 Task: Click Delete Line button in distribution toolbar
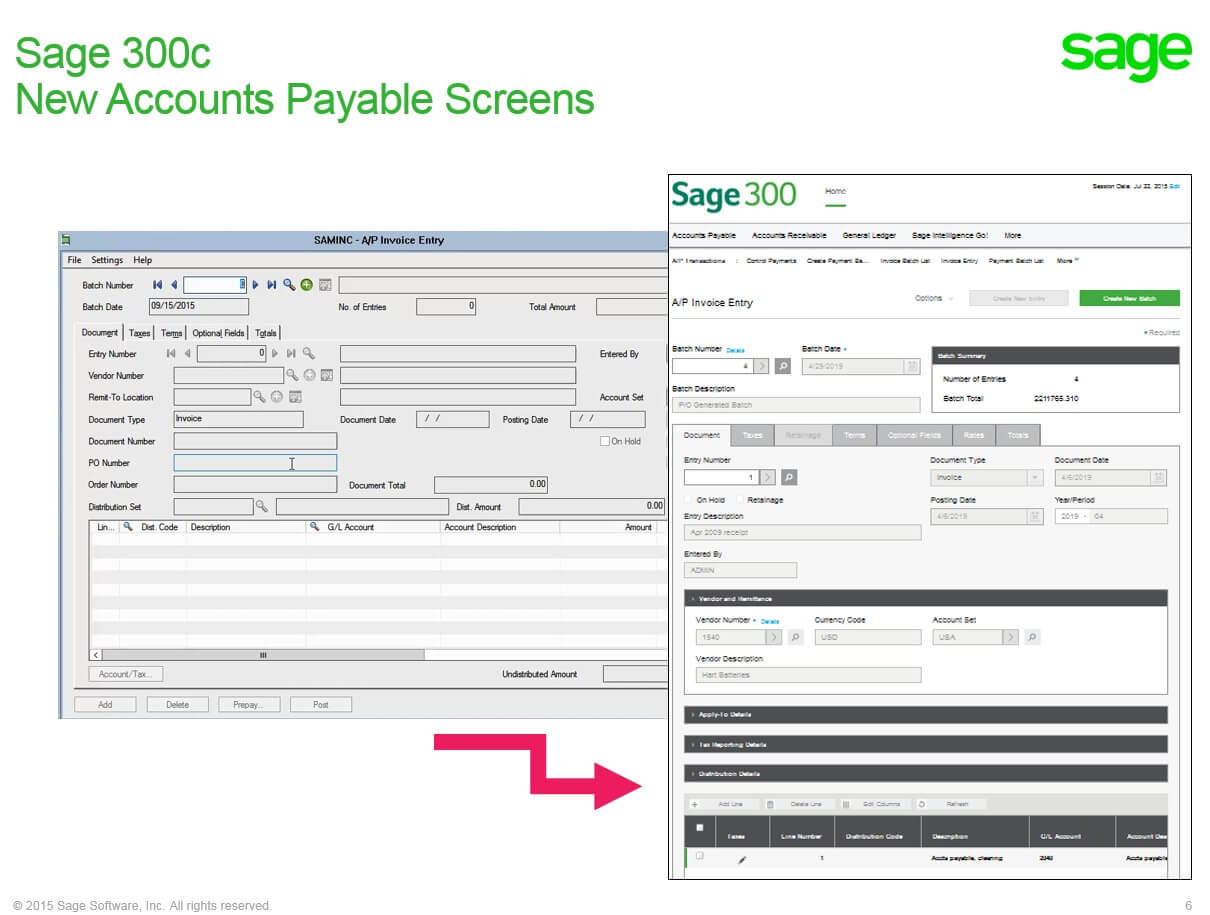[799, 804]
